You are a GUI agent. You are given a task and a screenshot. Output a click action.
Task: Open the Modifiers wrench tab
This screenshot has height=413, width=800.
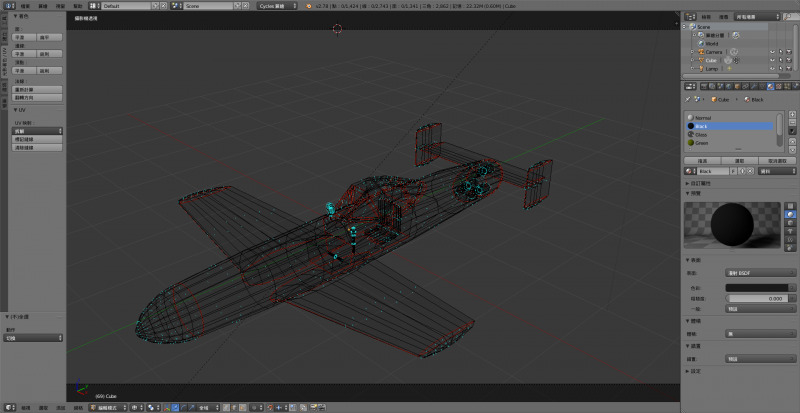tap(754, 87)
